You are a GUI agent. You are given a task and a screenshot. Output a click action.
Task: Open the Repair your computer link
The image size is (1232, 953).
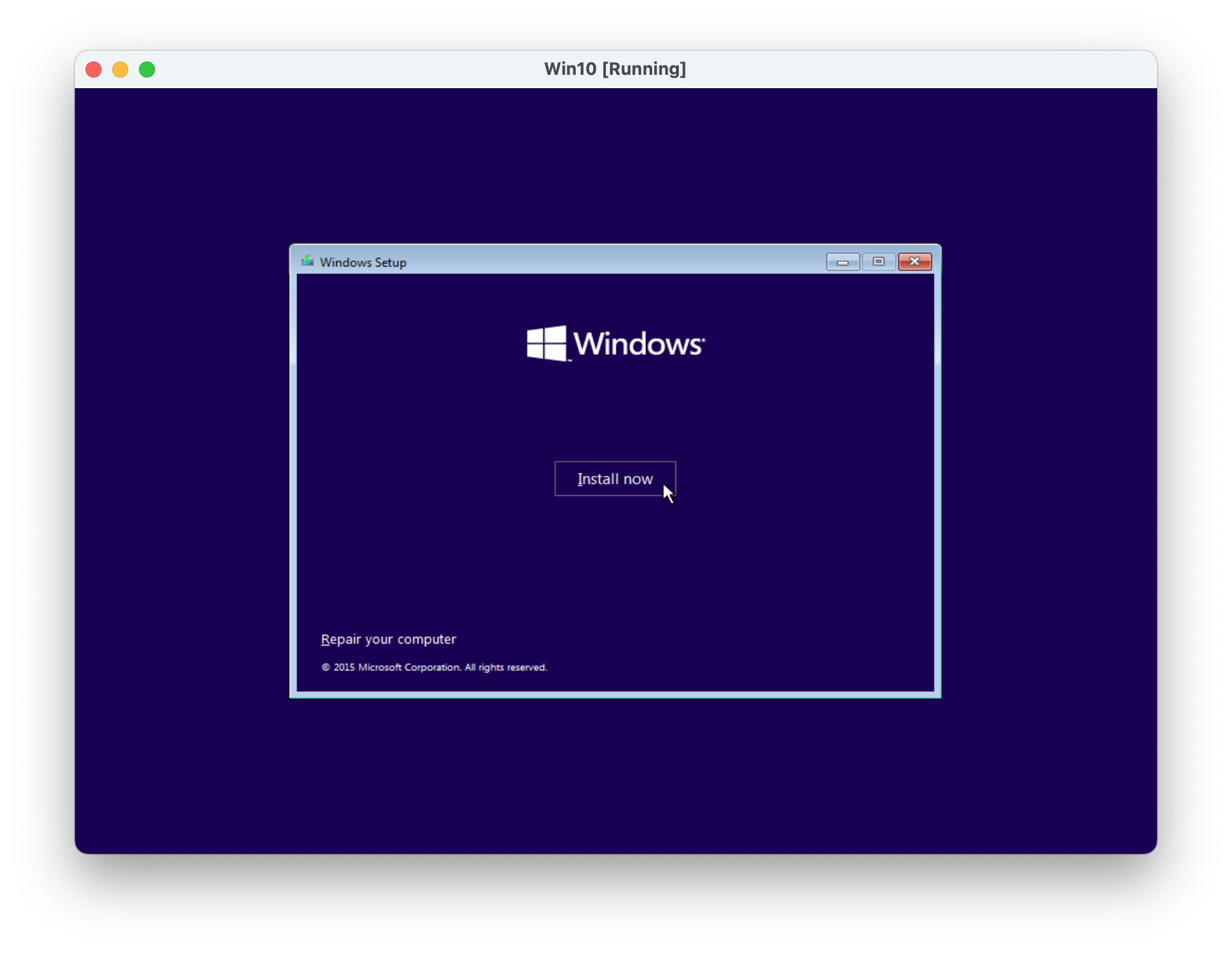click(x=388, y=639)
